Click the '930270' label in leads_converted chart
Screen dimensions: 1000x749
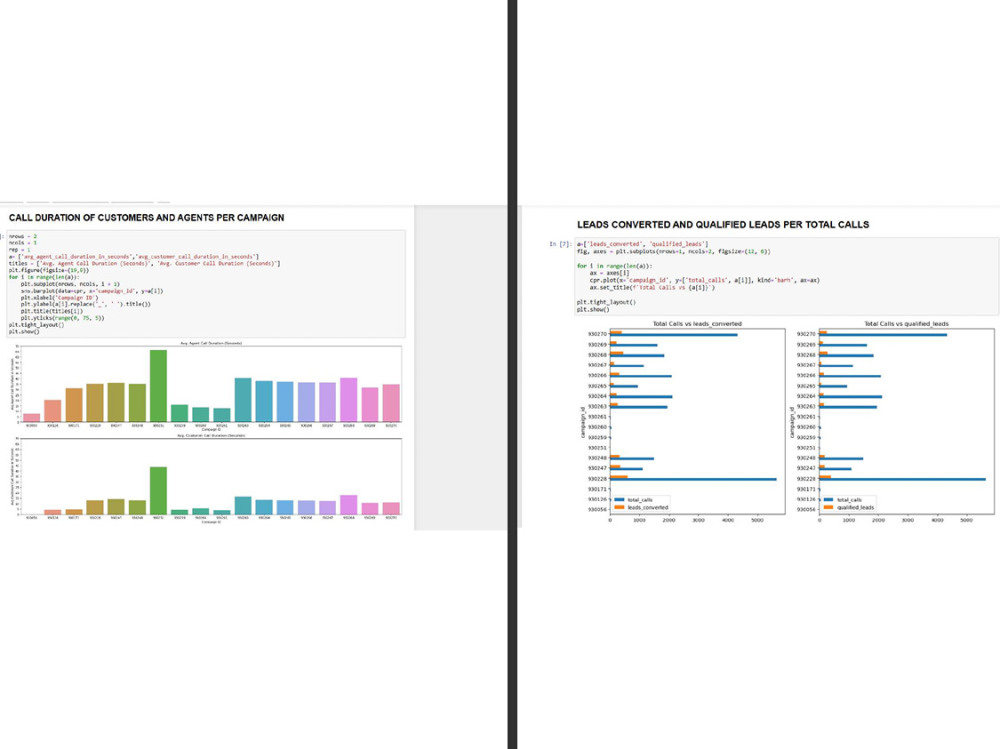click(597, 334)
